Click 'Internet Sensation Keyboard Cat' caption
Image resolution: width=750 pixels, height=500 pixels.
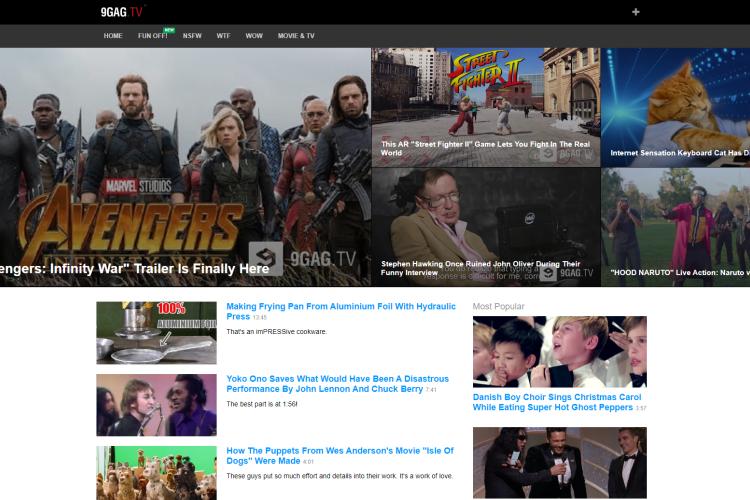point(680,153)
